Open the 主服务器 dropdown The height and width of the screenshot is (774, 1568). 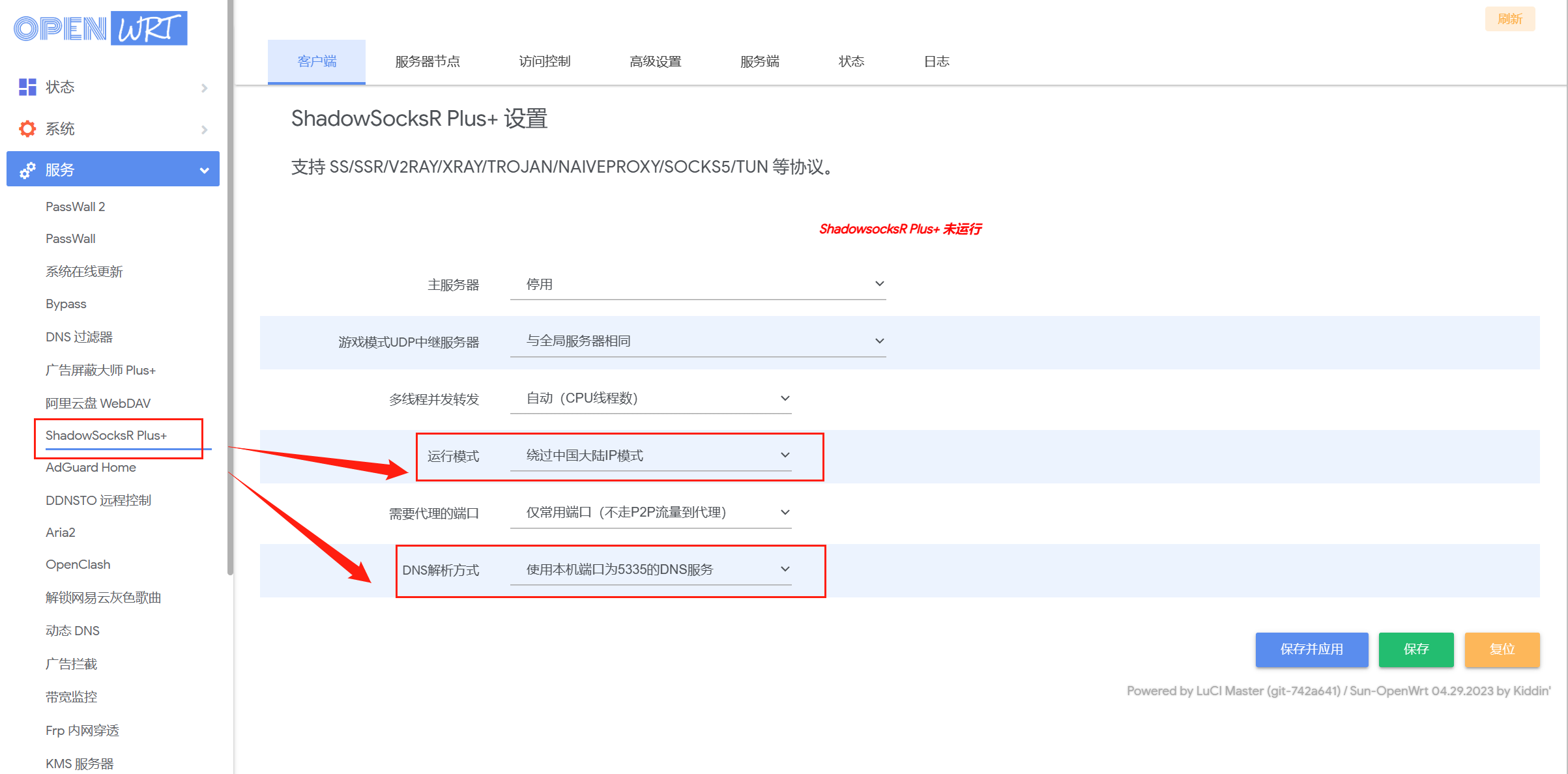[697, 284]
